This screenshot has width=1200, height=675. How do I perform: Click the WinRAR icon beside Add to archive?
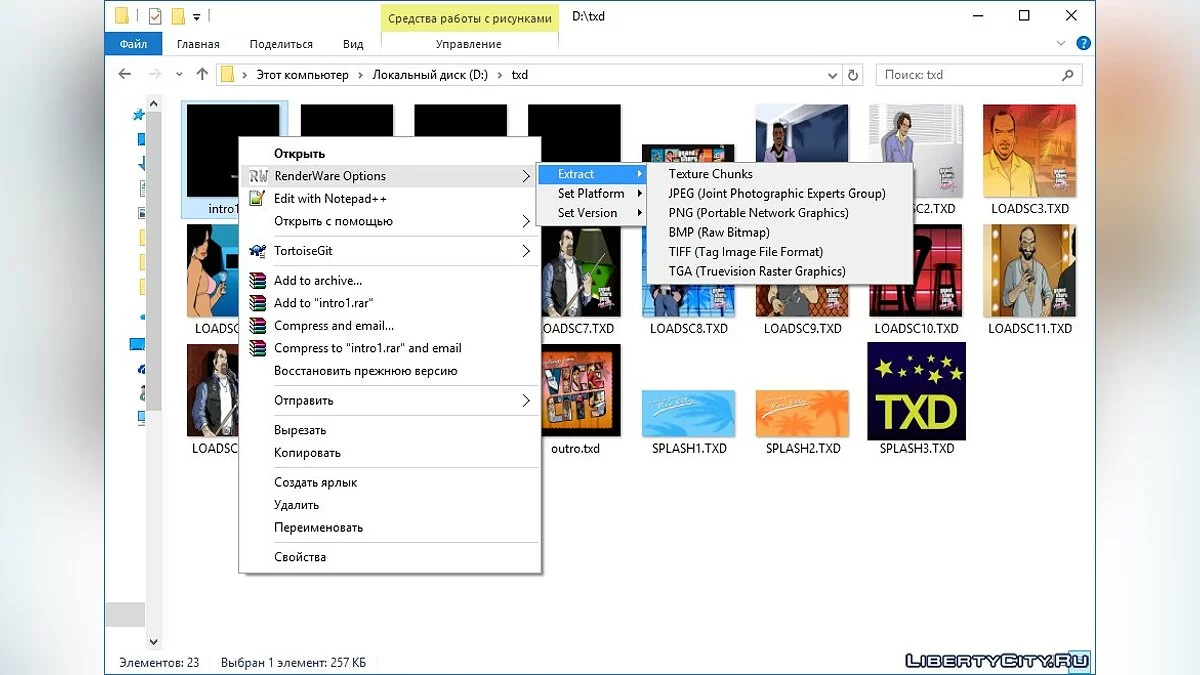click(x=257, y=281)
